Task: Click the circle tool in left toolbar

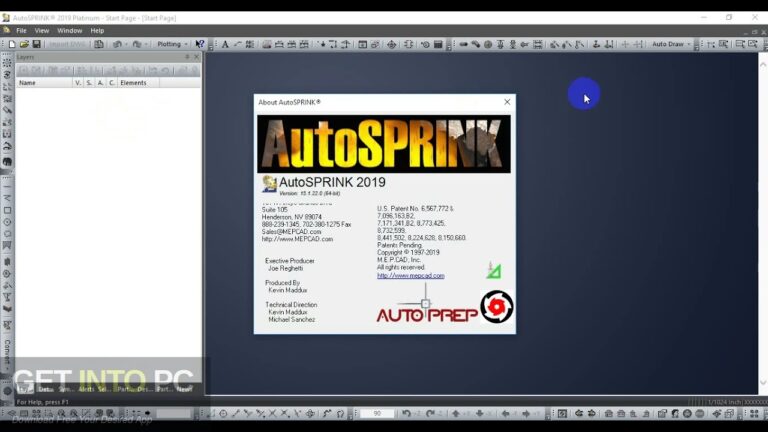Action: coord(7,222)
